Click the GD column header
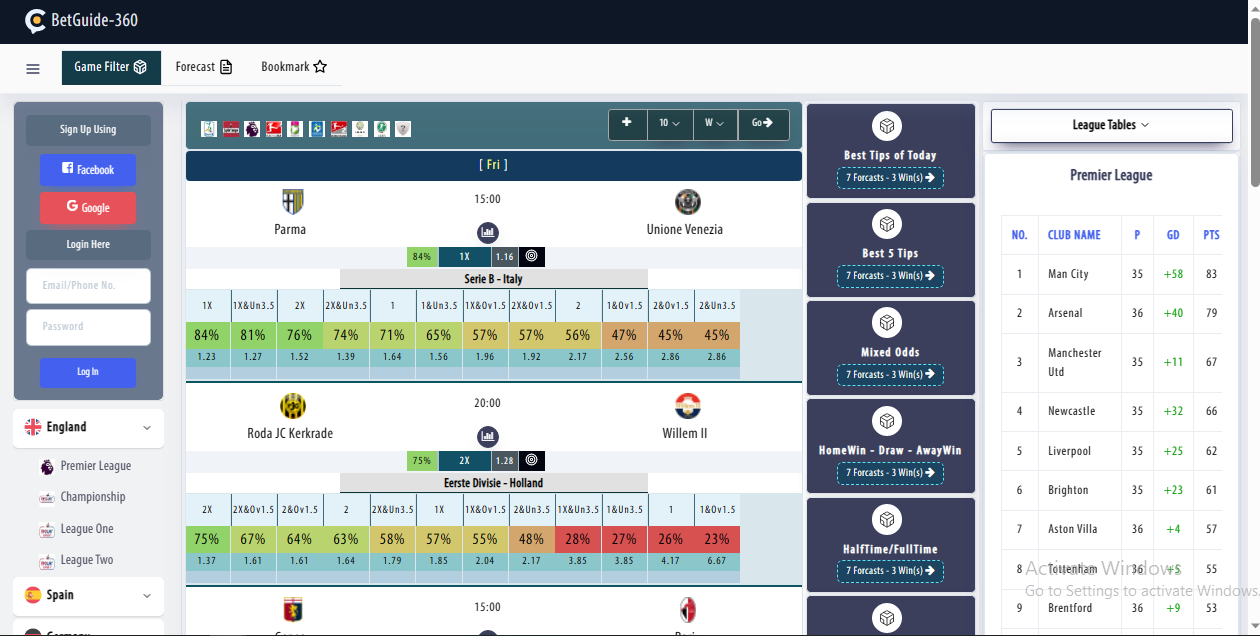Viewport: 1260px width, 636px height. (1173, 235)
